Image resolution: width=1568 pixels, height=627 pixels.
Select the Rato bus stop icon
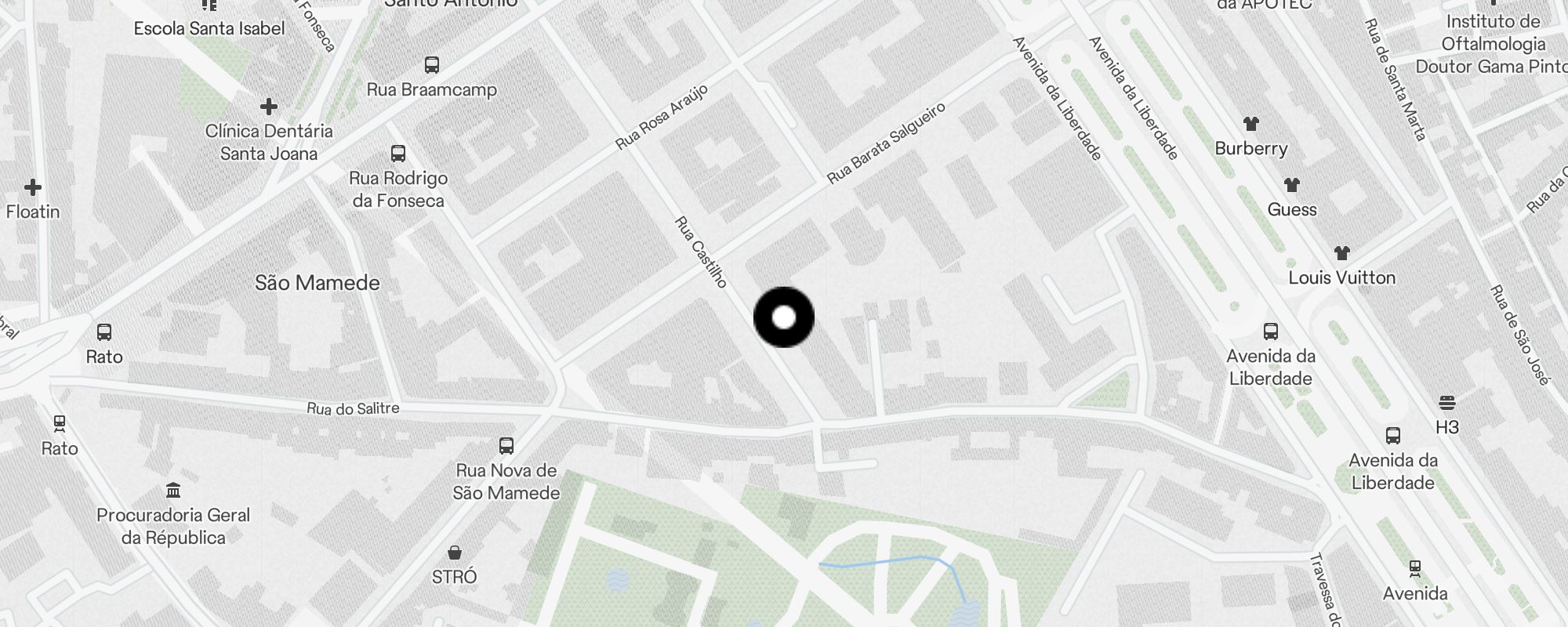[x=104, y=332]
